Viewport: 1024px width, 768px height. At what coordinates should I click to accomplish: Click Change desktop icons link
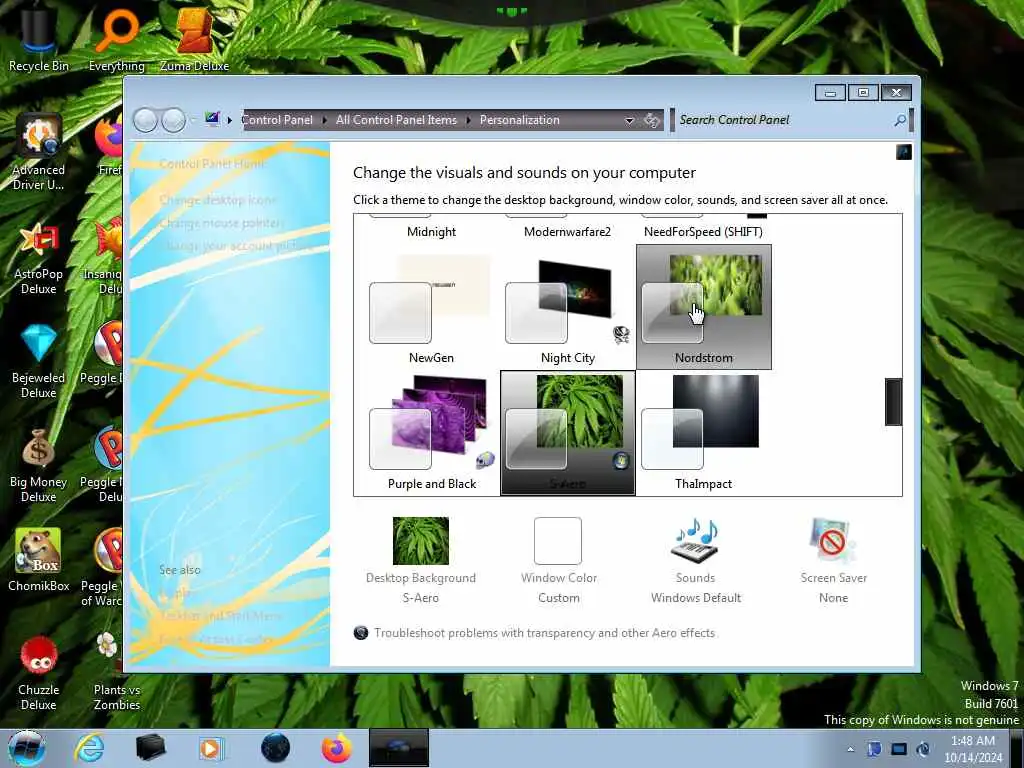(x=217, y=199)
